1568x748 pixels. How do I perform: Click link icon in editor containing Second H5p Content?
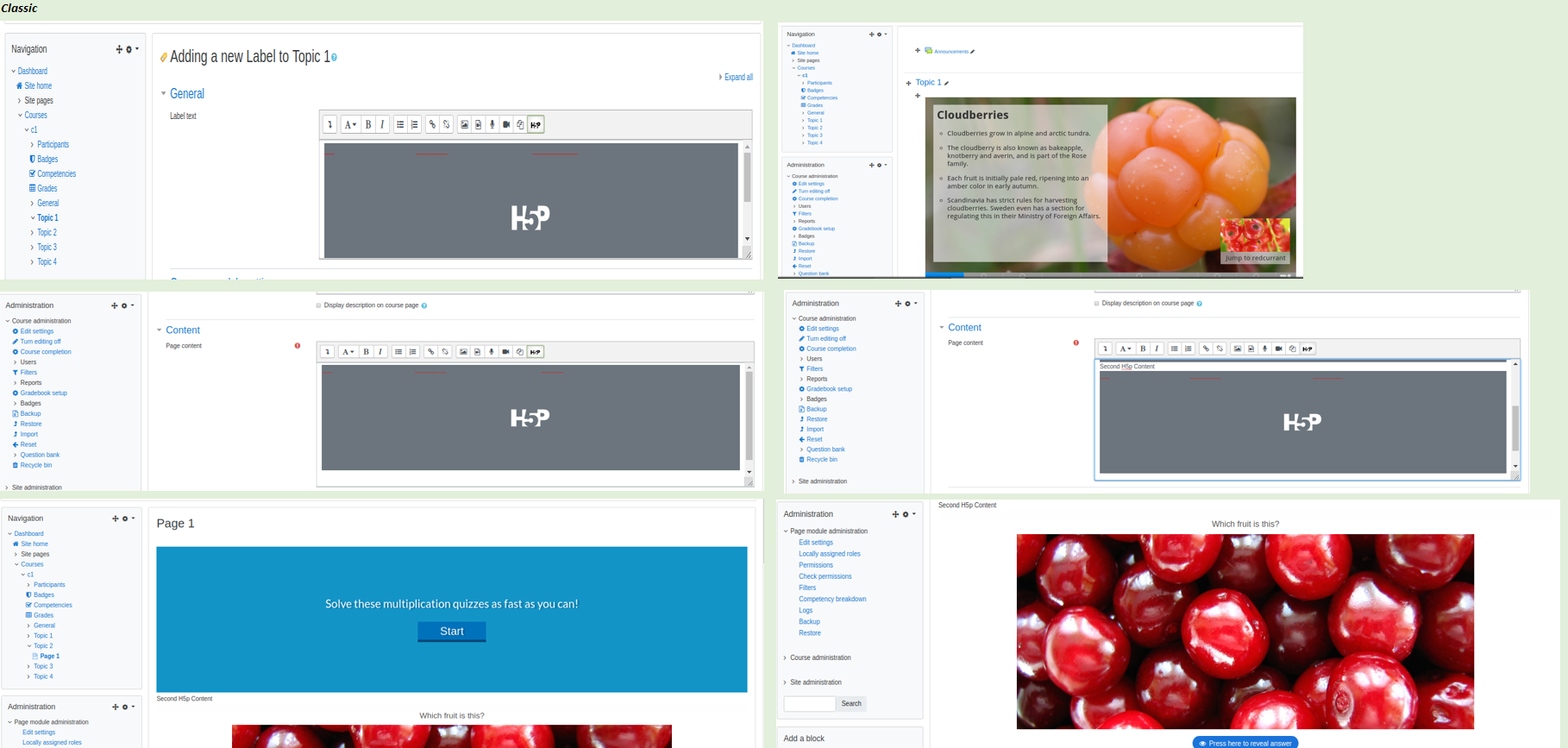[1206, 349]
